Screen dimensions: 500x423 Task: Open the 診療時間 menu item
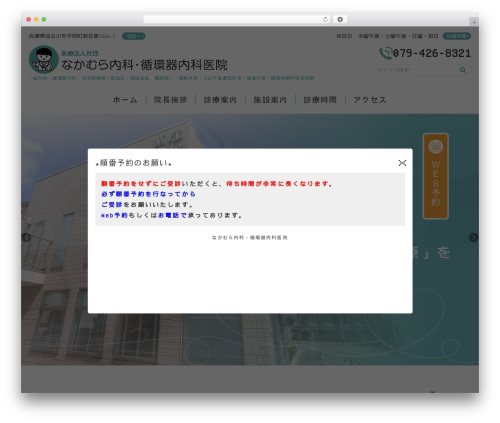tap(320, 100)
